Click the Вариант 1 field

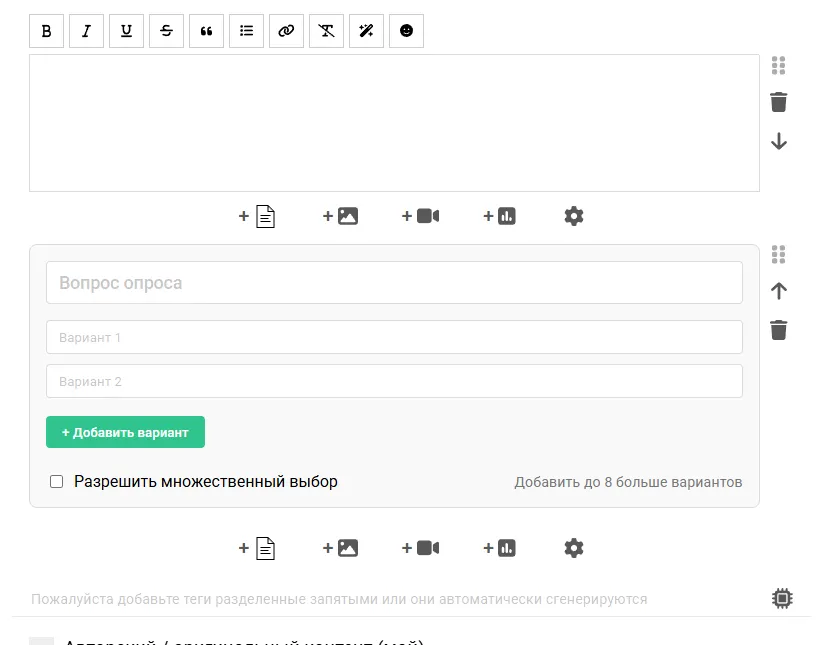coord(394,337)
